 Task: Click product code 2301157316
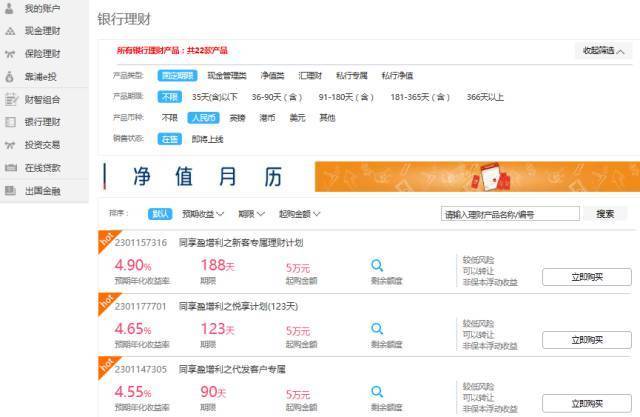coord(141,243)
